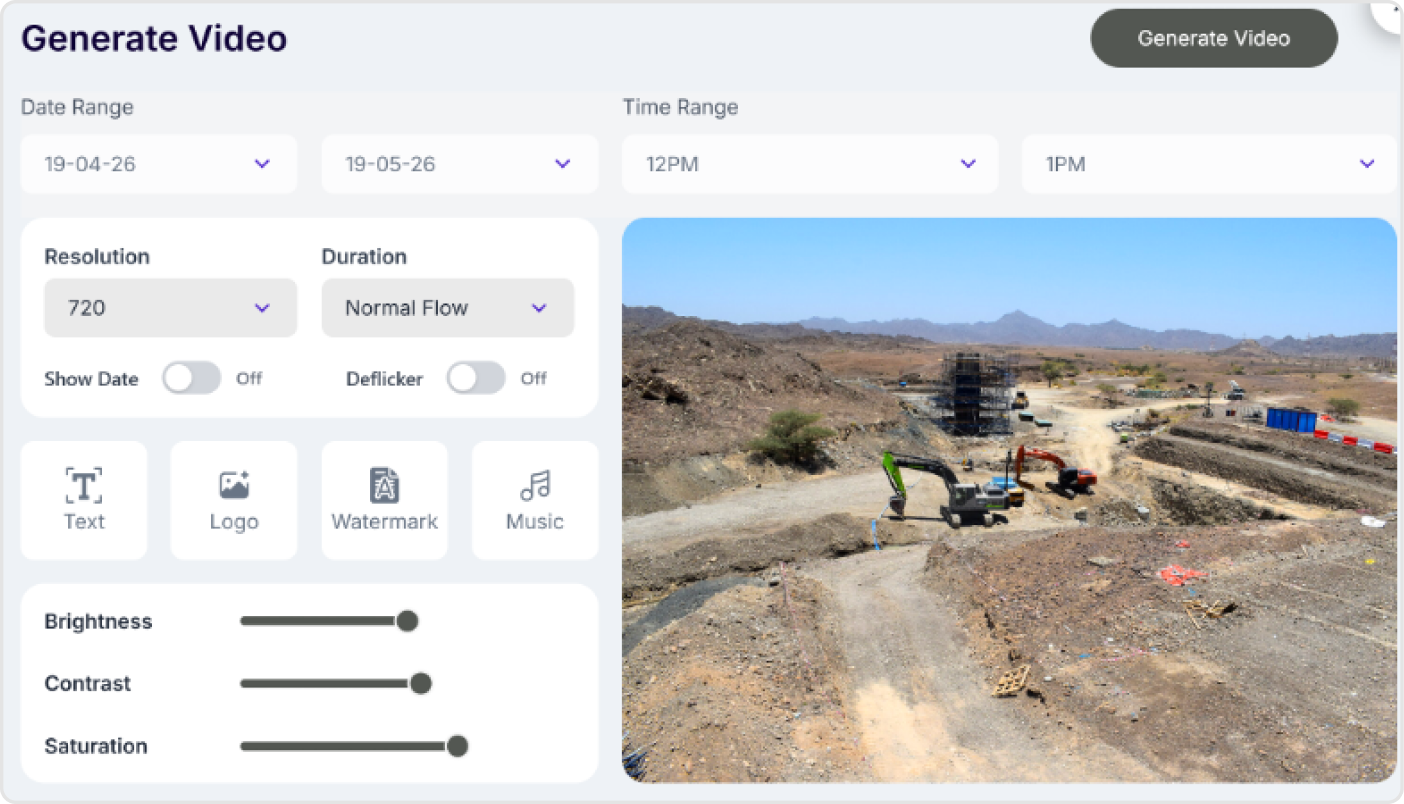This screenshot has height=804, width=1404.
Task: Click the 'Date Range' label
Action: tap(77, 107)
